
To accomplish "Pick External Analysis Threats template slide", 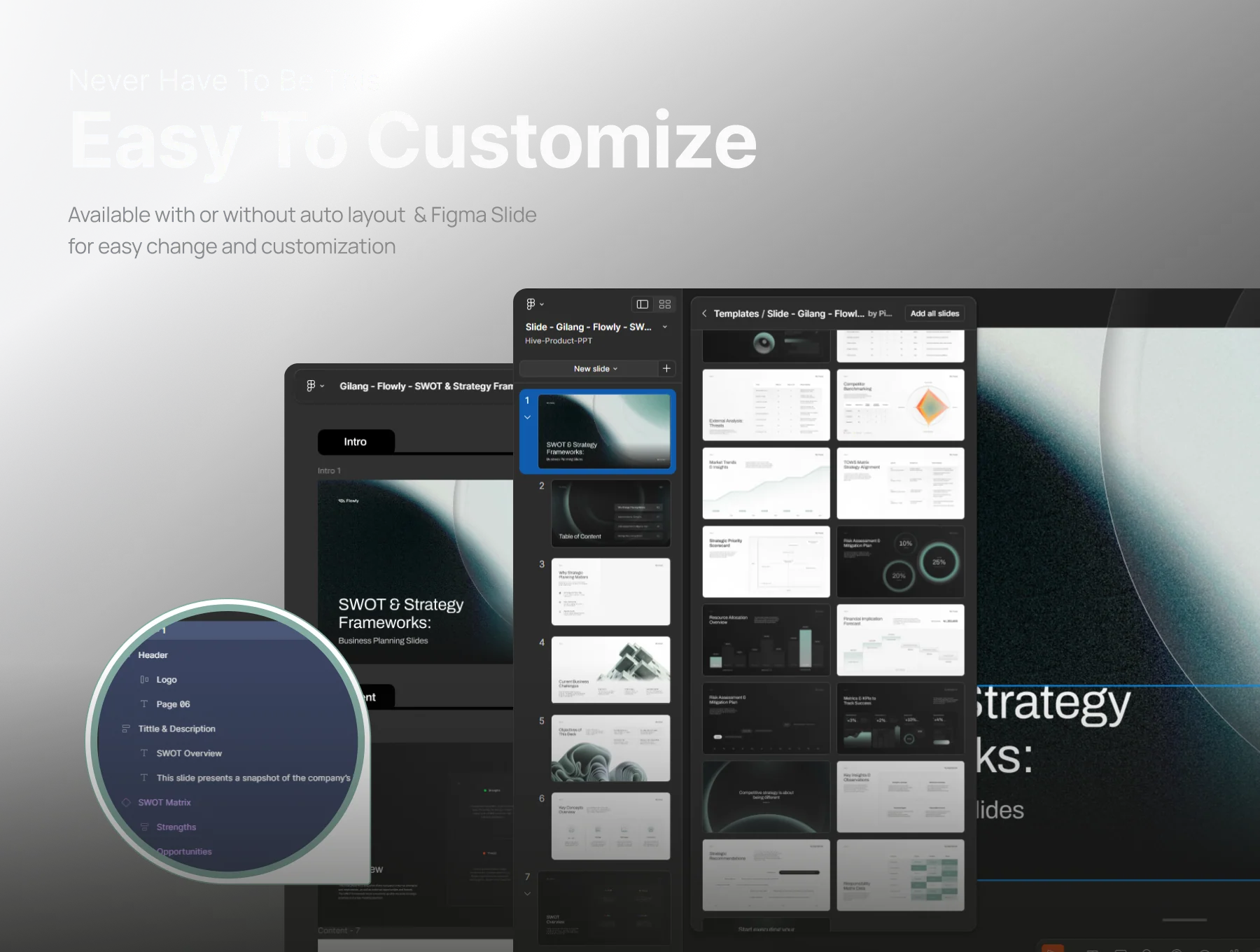I will point(766,405).
